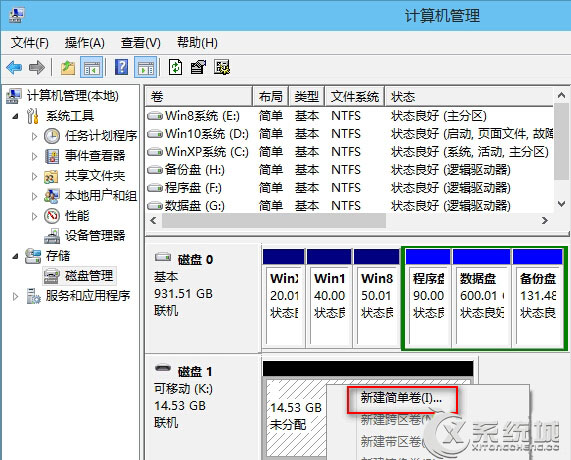Image resolution: width=571 pixels, height=460 pixels.
Task: Open the Help question mark icon
Action: [121, 67]
